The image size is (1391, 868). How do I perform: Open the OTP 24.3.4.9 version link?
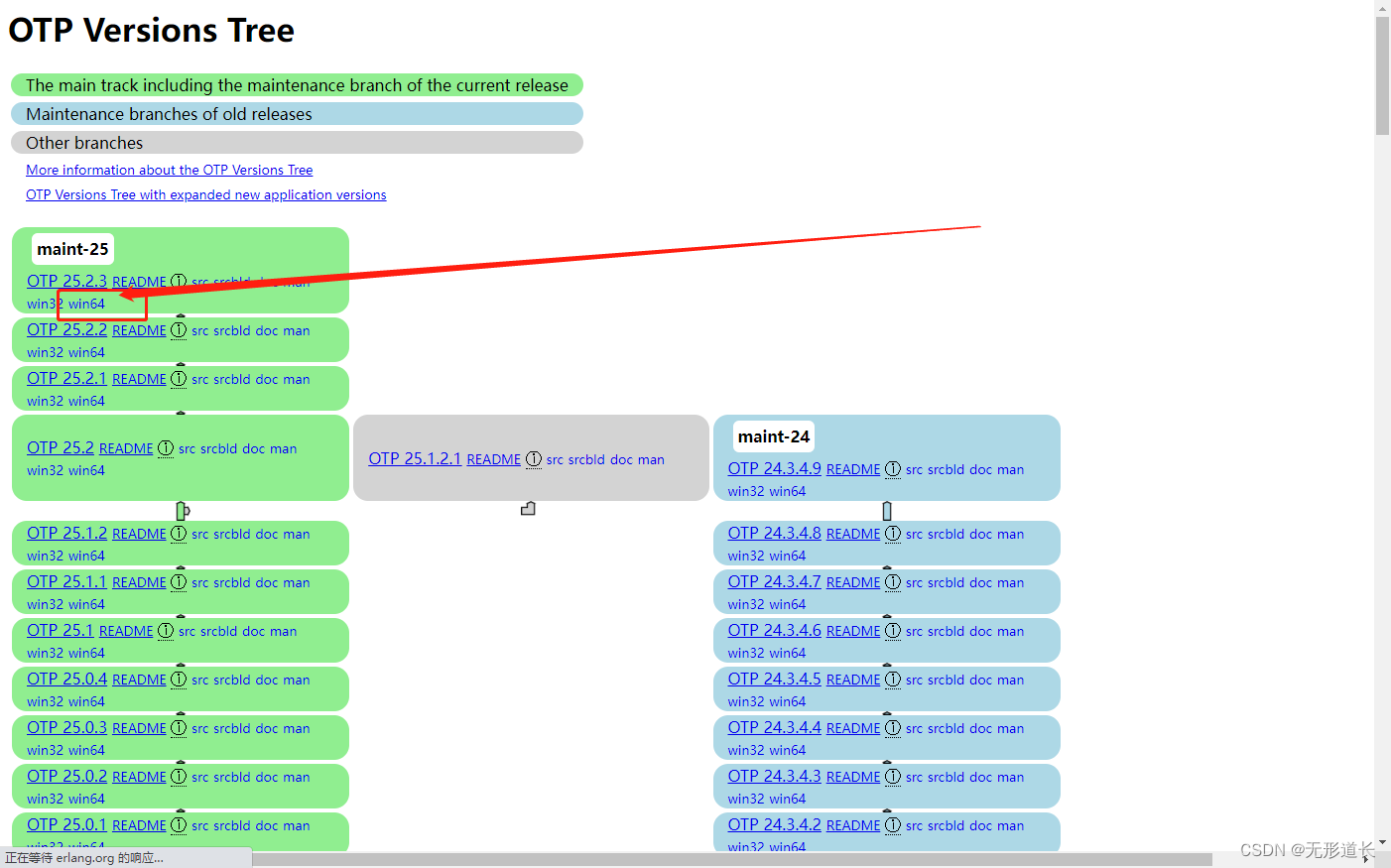coord(774,469)
